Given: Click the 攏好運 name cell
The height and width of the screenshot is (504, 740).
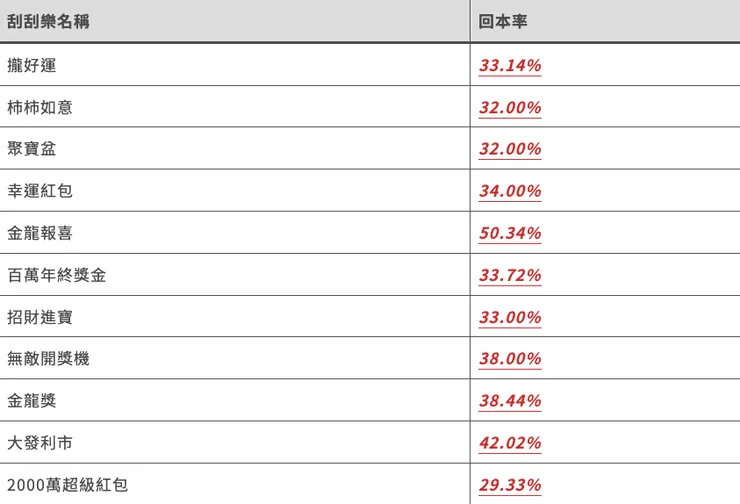Looking at the screenshot, I should pos(31,66).
